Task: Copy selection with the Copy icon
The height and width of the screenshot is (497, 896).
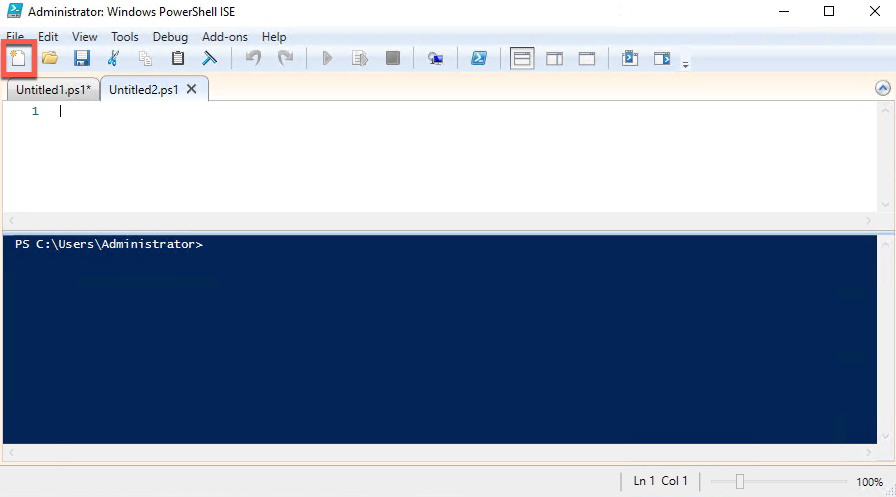Action: (x=145, y=58)
